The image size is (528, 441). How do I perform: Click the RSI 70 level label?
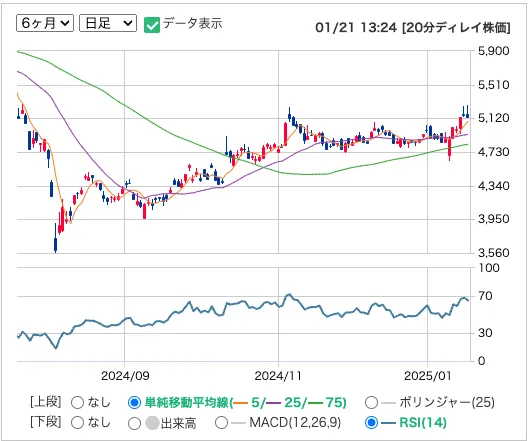485,296
